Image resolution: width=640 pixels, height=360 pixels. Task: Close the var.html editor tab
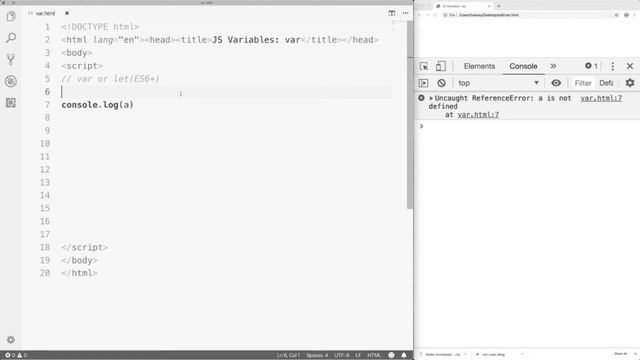pyautogui.click(x=67, y=13)
